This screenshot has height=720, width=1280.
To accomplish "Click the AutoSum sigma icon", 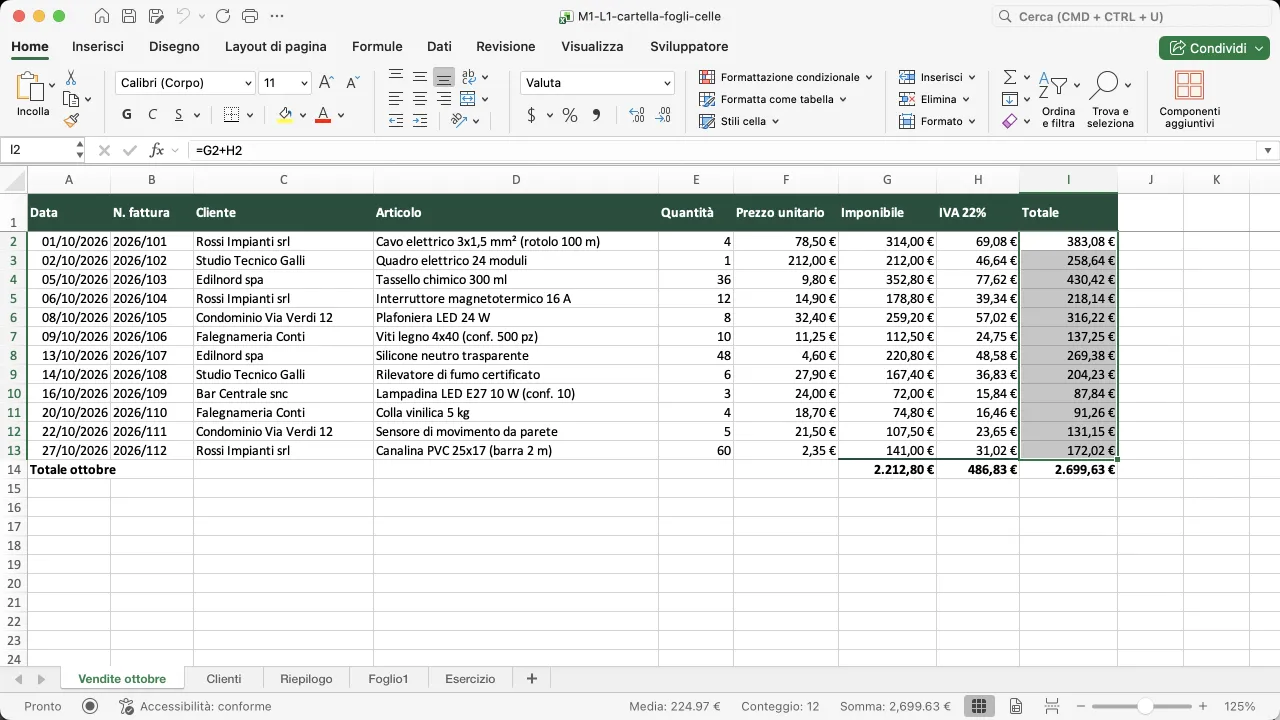I will tap(1010, 77).
